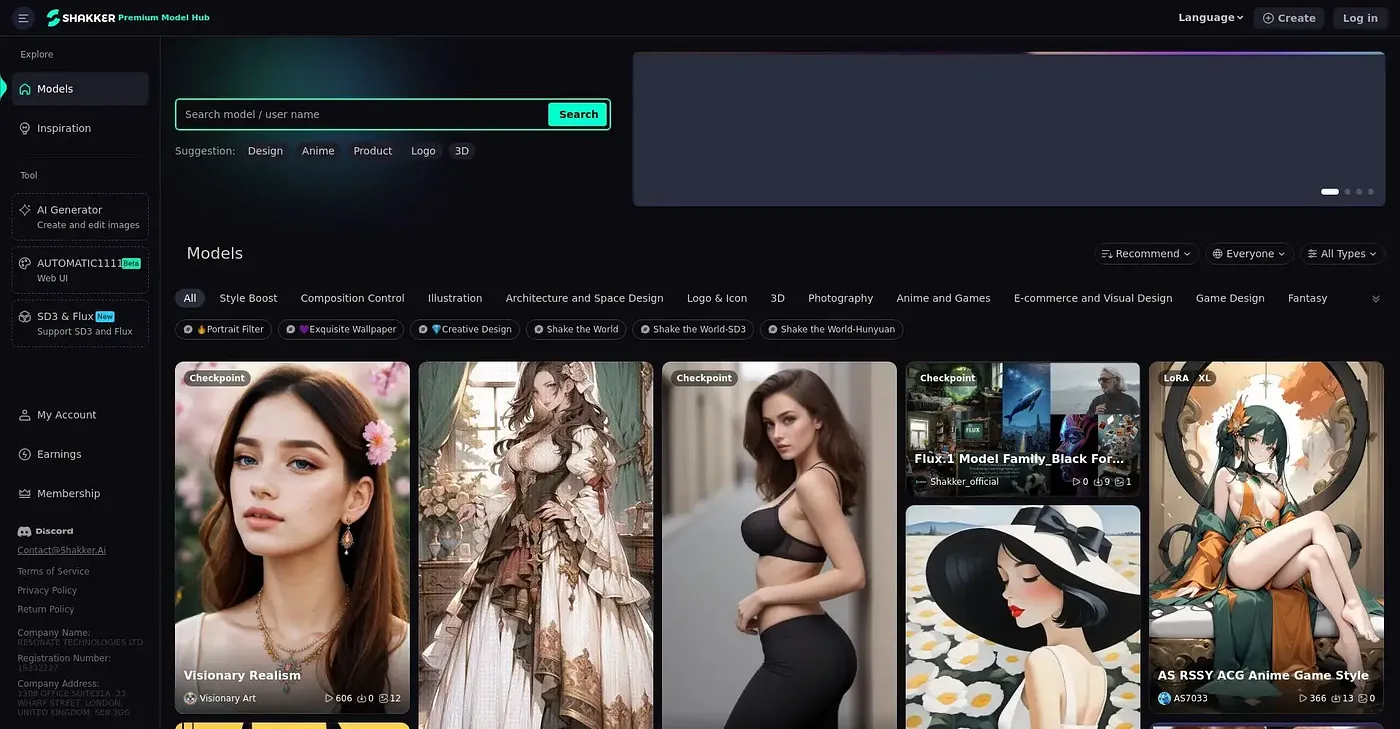Open the Visionary Realism model card
1400x729 pixels.
[x=292, y=537]
